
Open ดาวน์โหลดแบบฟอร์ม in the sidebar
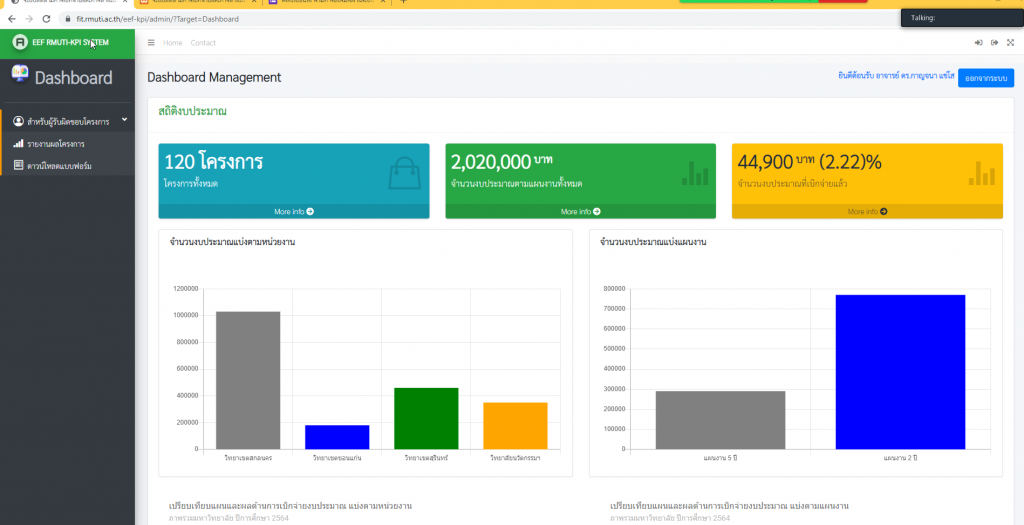[x=60, y=166]
